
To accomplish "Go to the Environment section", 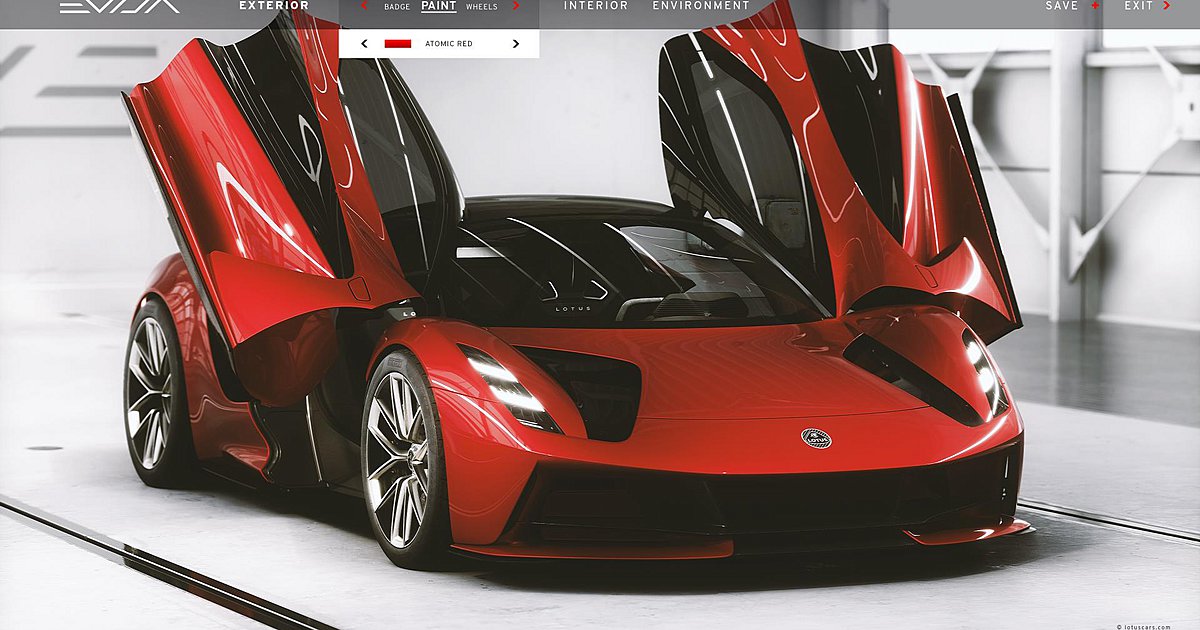I will tap(700, 6).
